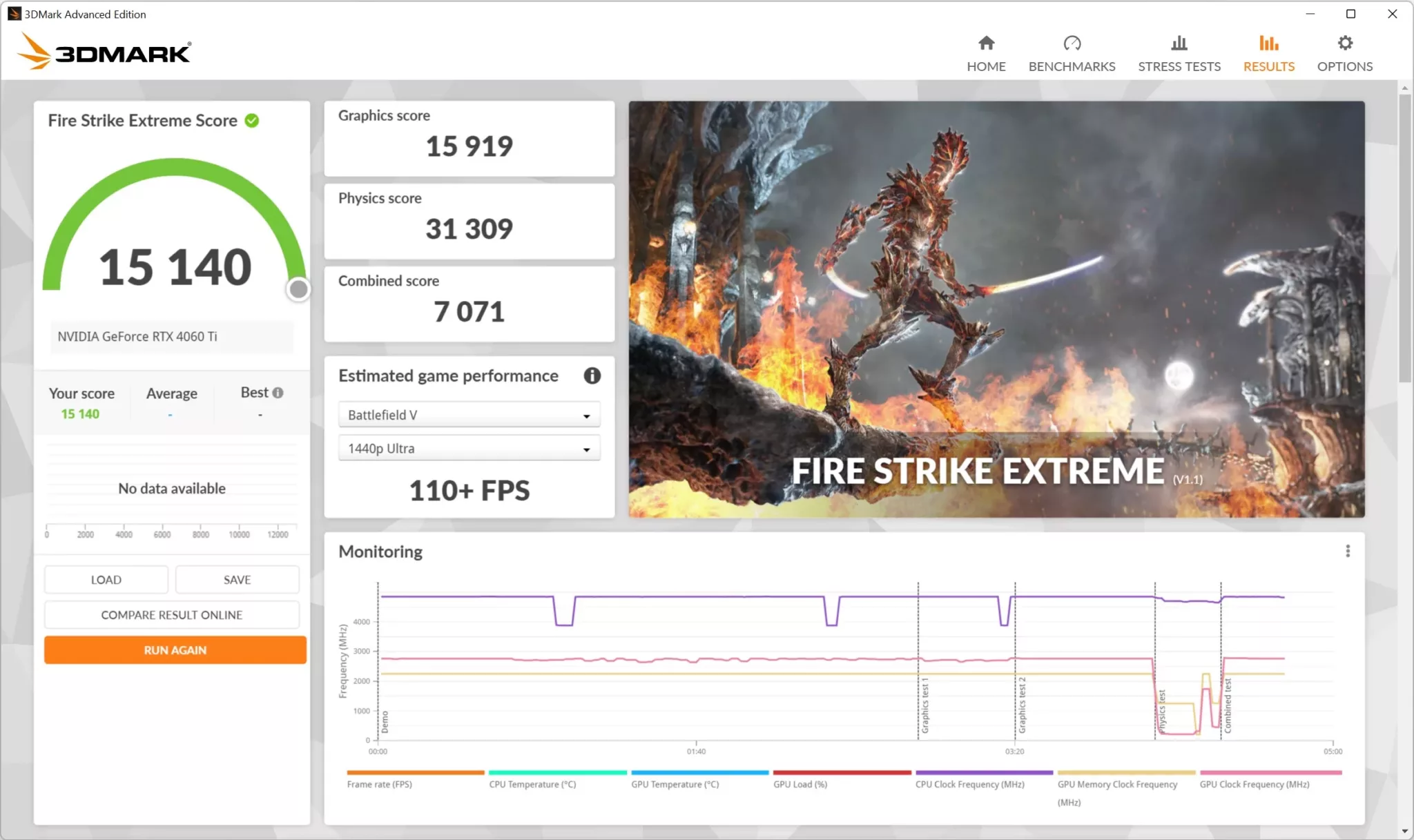Click the RUN AGAIN button
This screenshot has height=840, width=1414.
point(175,649)
